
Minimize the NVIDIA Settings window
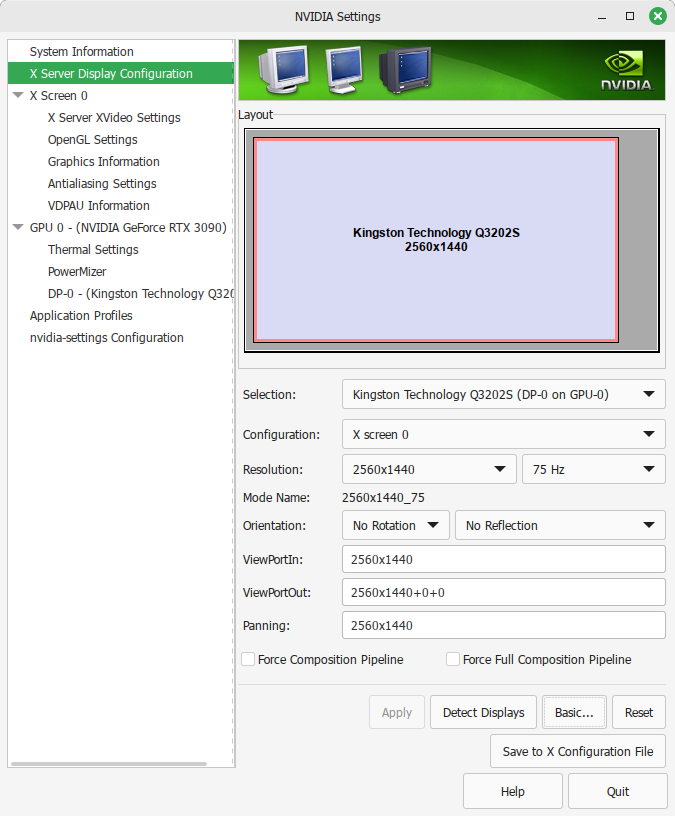[602, 17]
